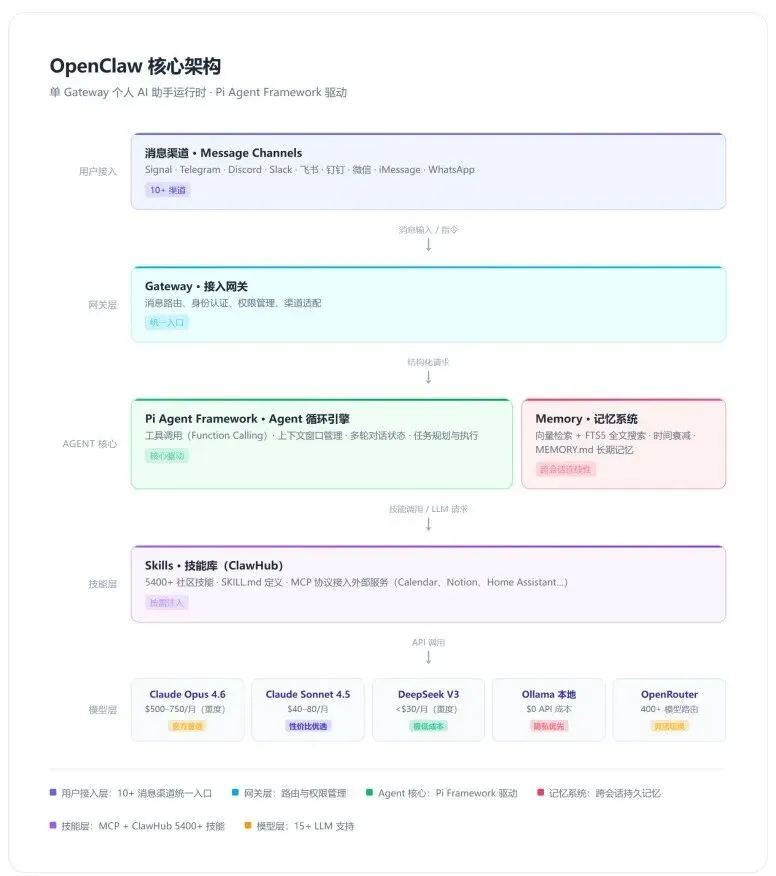This screenshot has width=776, height=876.
Task: Click the 核心驱动 badge in Agent box
Action: (x=167, y=456)
